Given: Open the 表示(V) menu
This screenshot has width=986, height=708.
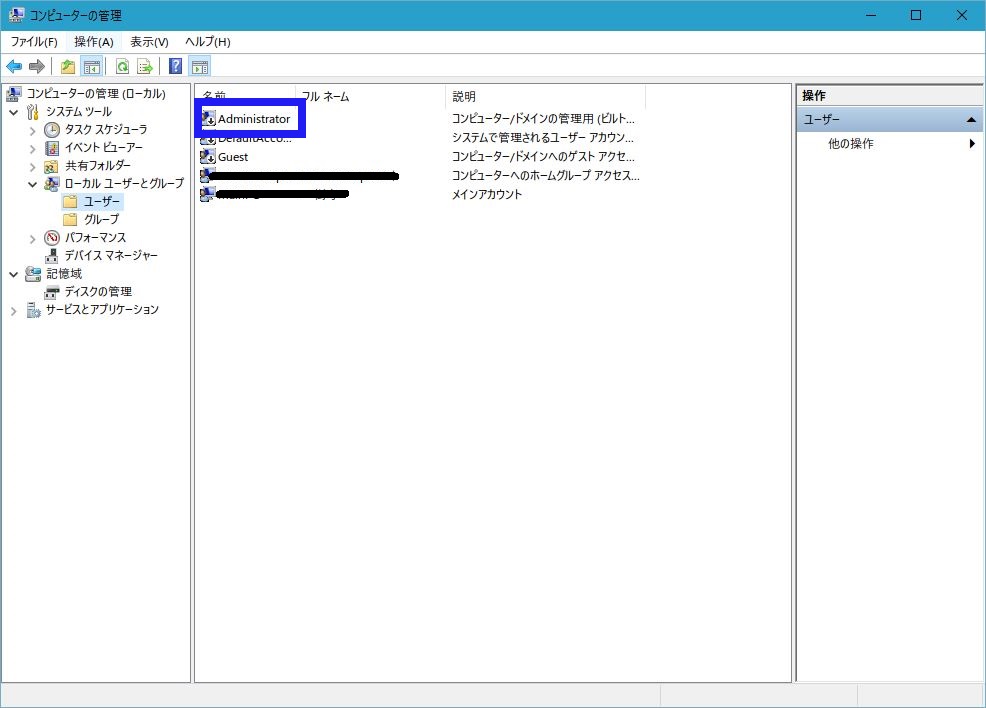Looking at the screenshot, I should pyautogui.click(x=149, y=41).
